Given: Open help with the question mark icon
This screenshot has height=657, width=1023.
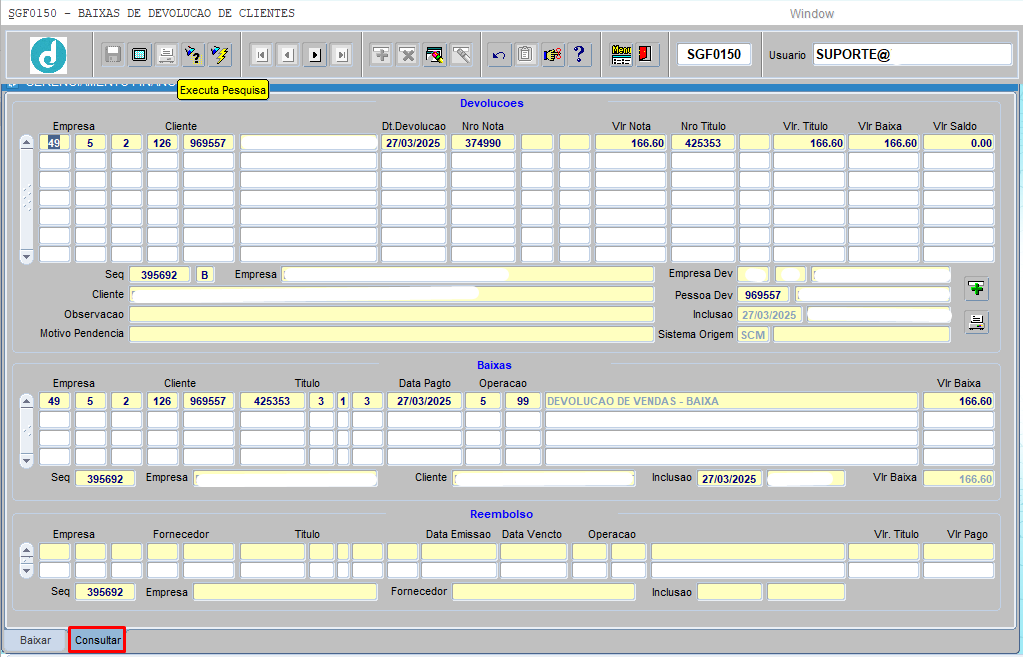Looking at the screenshot, I should click(x=579, y=55).
